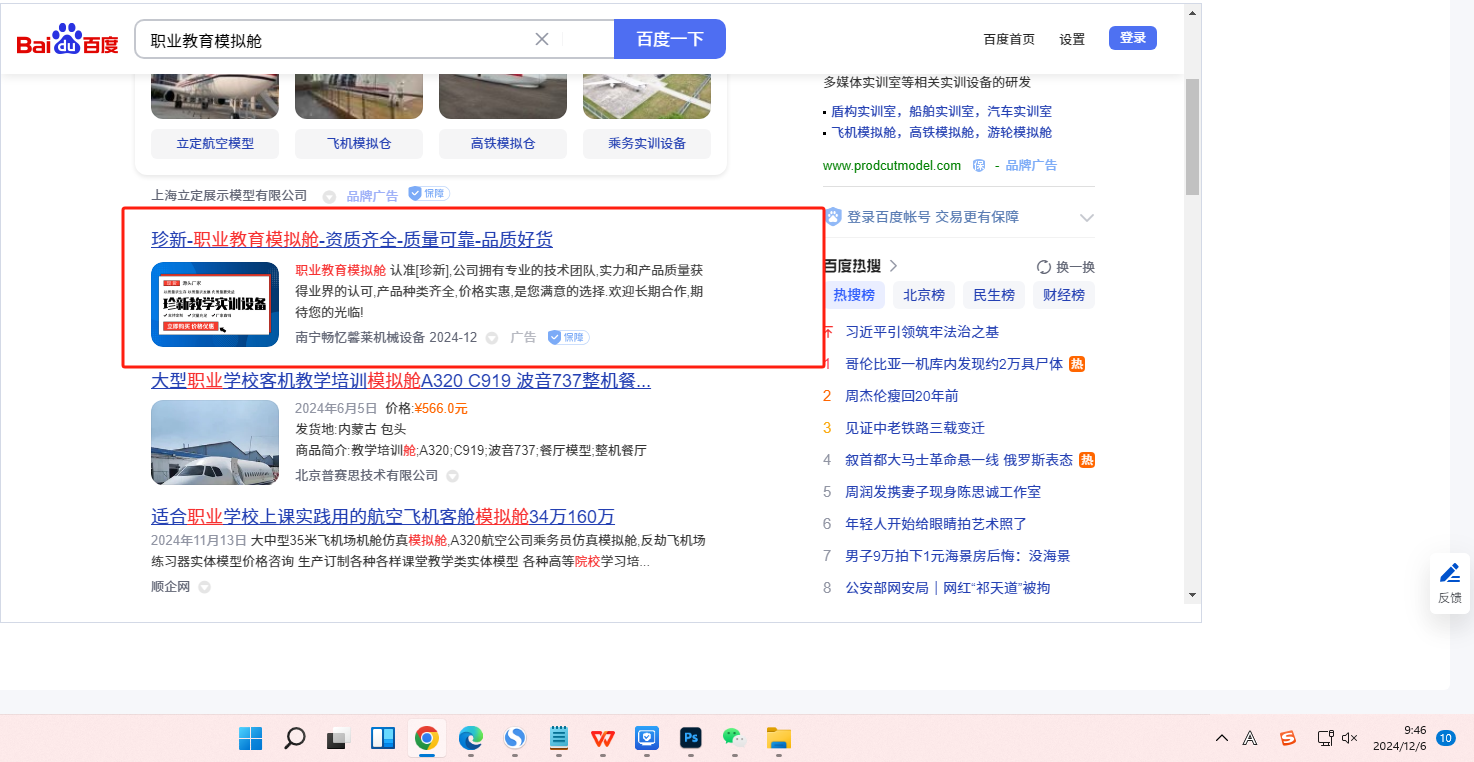Switch to the 财经榜 tab
Screen dimensions: 1474x762
click(x=1064, y=295)
